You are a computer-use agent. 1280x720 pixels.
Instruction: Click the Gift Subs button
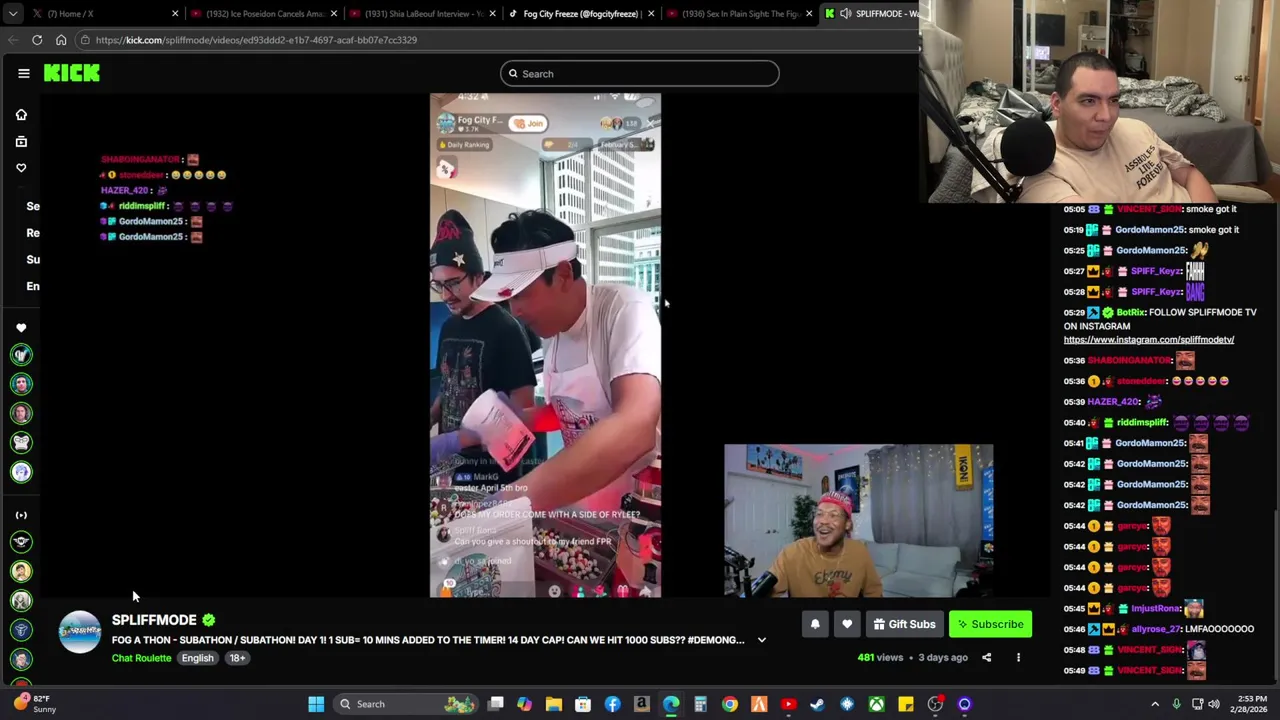click(x=904, y=624)
